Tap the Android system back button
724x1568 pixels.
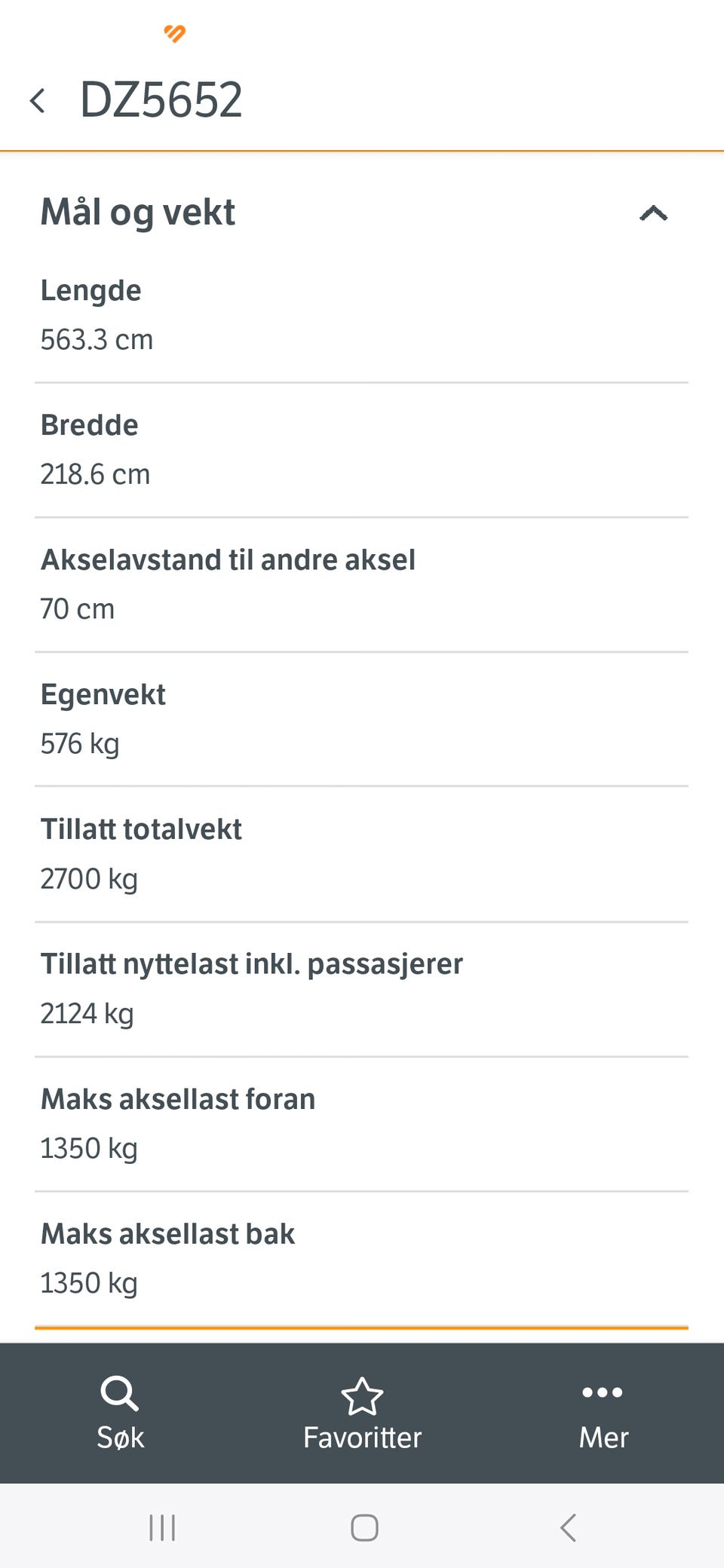(x=568, y=1528)
